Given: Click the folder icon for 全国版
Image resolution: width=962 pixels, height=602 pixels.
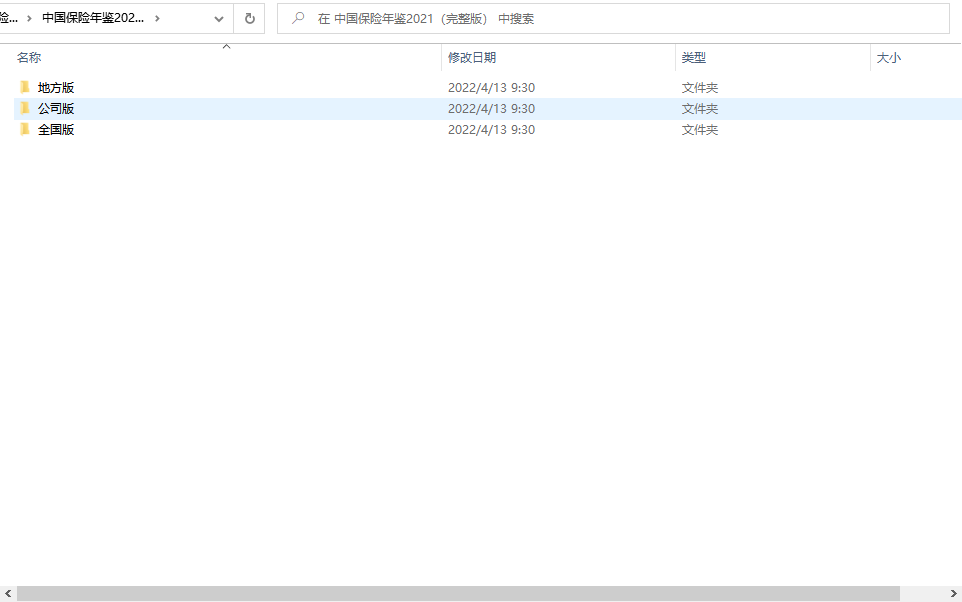Looking at the screenshot, I should coord(25,129).
